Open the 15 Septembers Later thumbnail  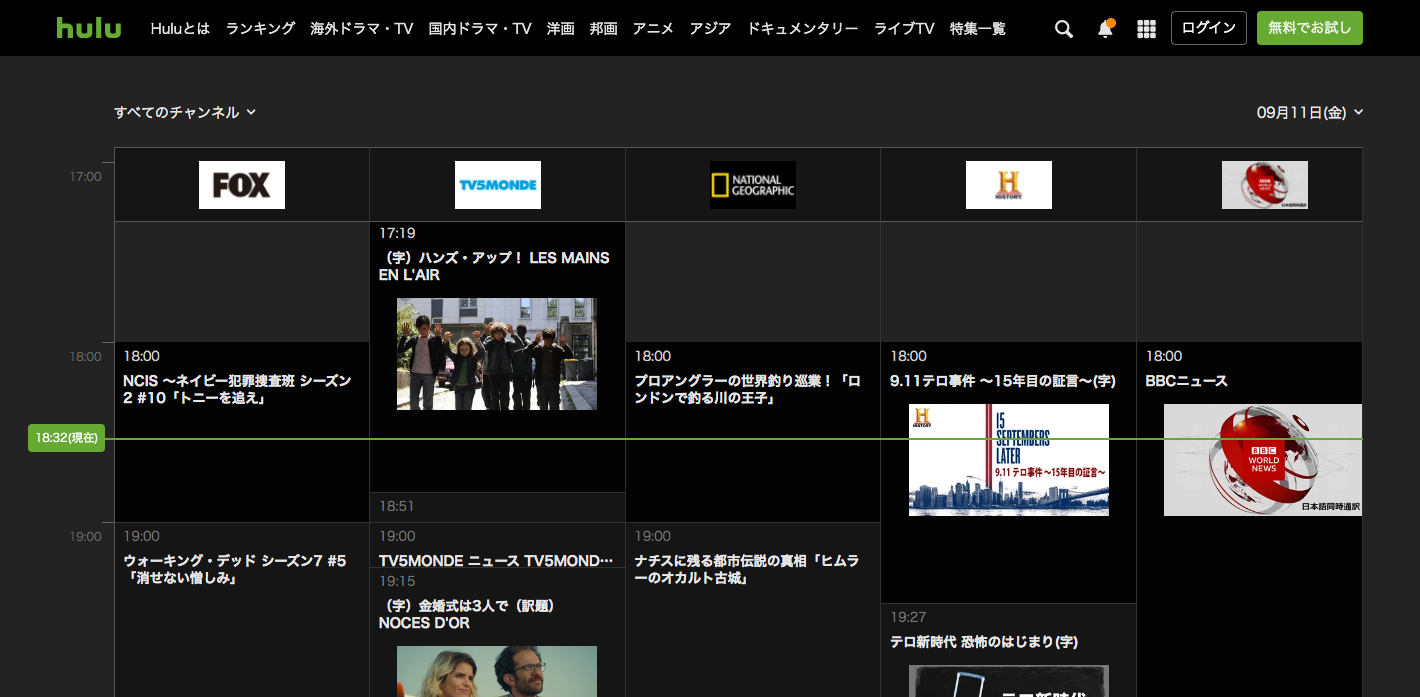pos(1008,459)
